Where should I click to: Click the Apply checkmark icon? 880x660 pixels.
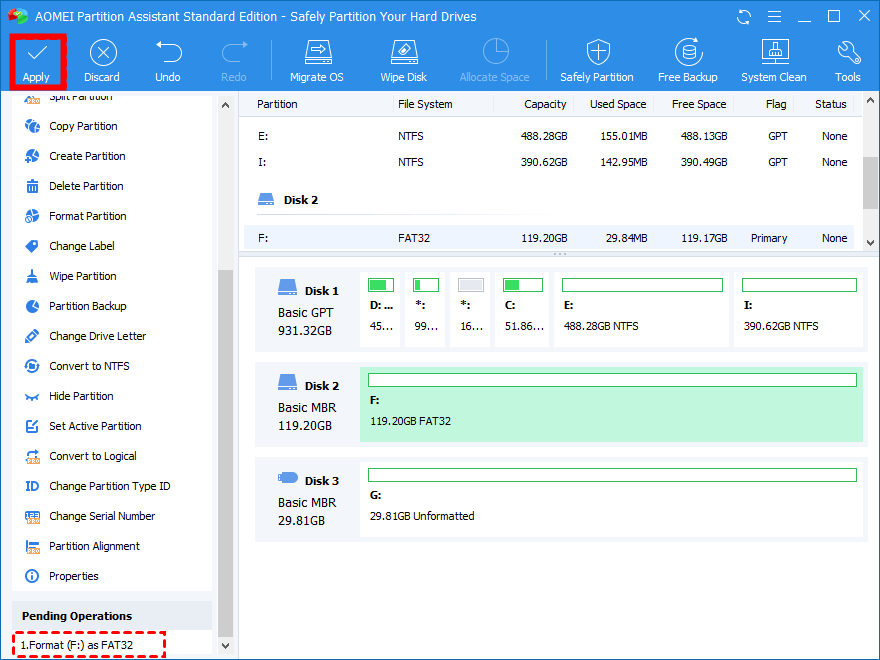coord(36,53)
